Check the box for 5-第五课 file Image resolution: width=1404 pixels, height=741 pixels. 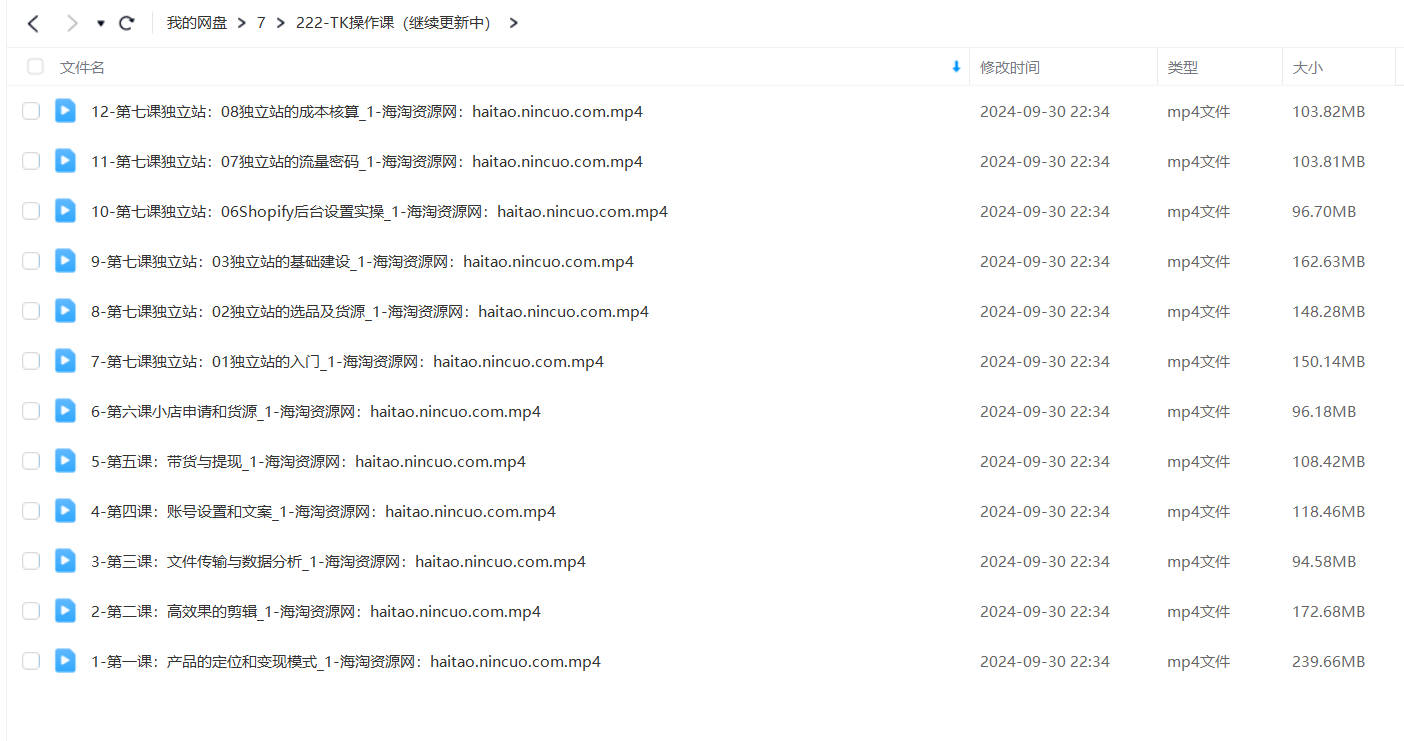[x=31, y=461]
